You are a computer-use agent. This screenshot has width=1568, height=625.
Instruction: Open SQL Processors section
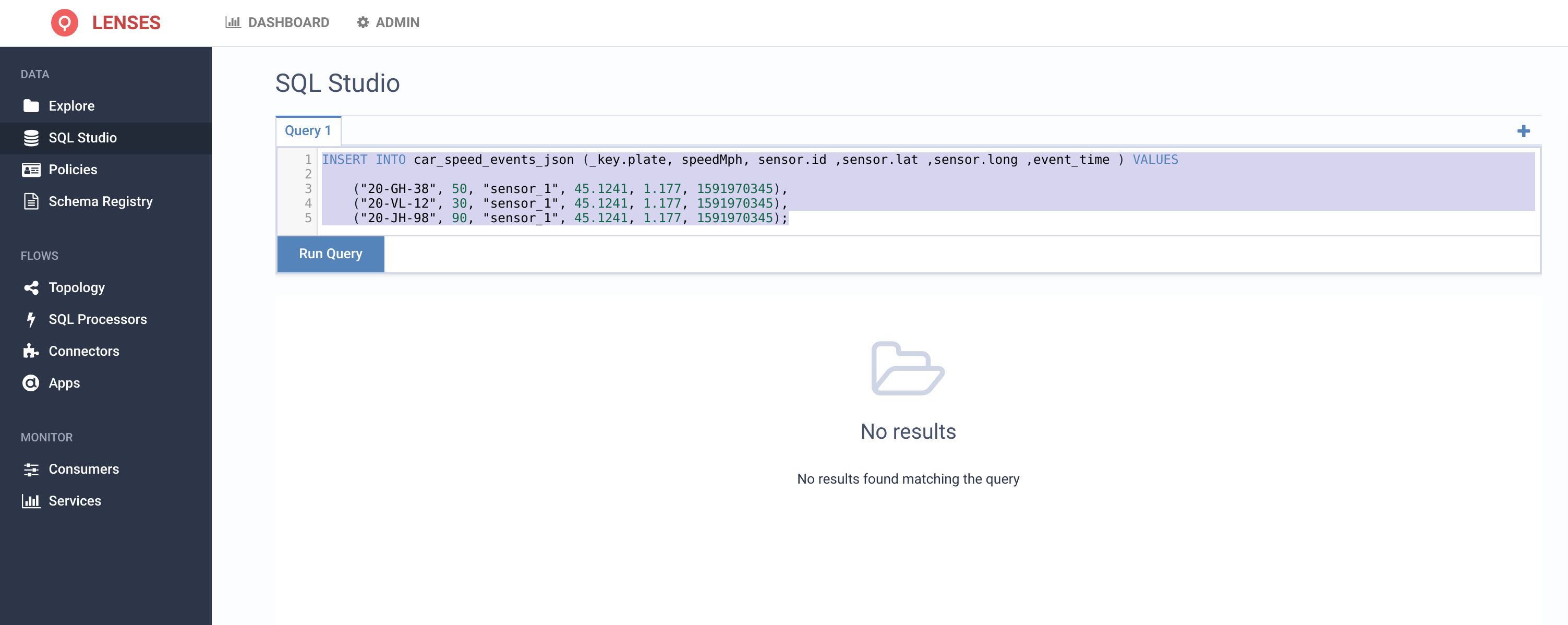pyautogui.click(x=97, y=318)
